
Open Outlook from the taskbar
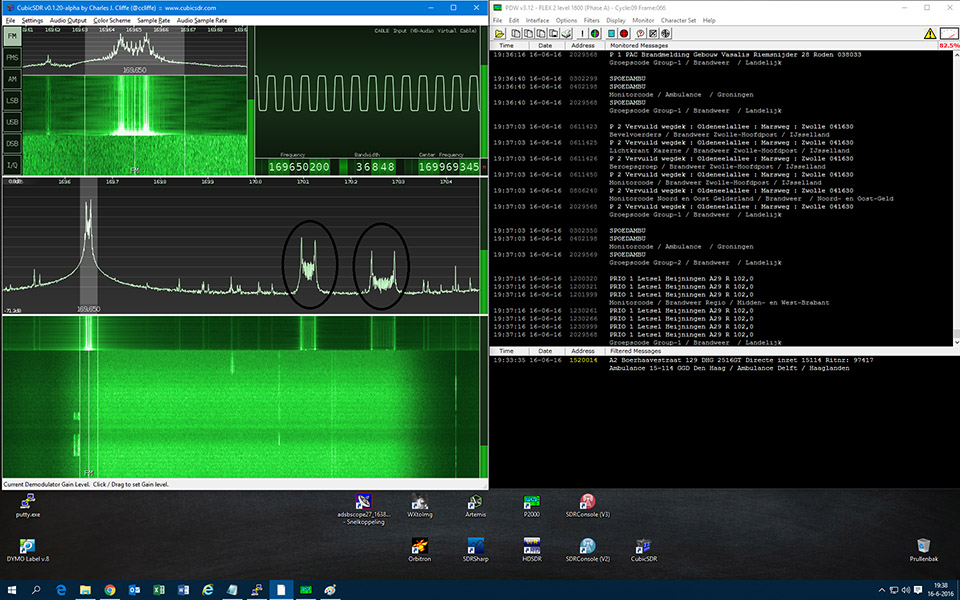pos(134,590)
